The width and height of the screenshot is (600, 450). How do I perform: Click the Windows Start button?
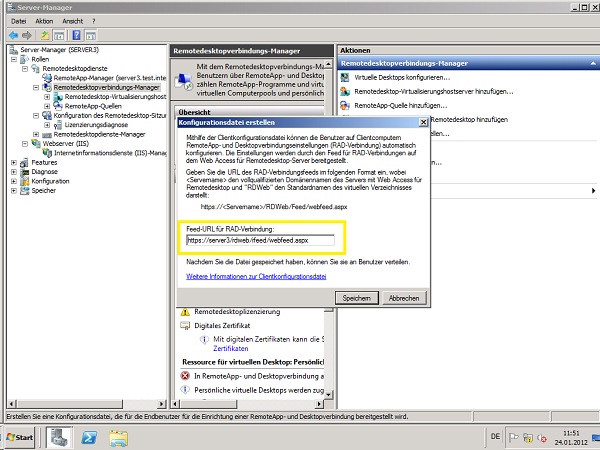(20, 437)
